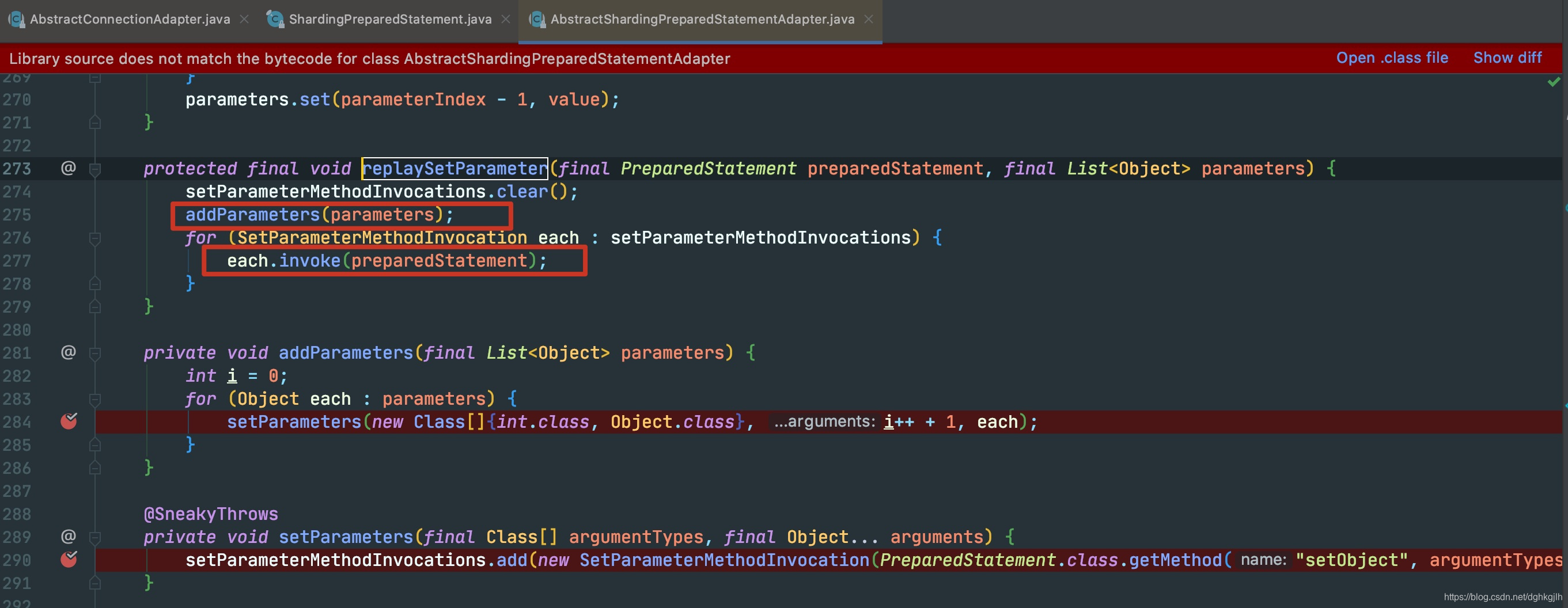Click line number 277 in the gutter
Screen dimensions: 1568x608
(x=17, y=261)
